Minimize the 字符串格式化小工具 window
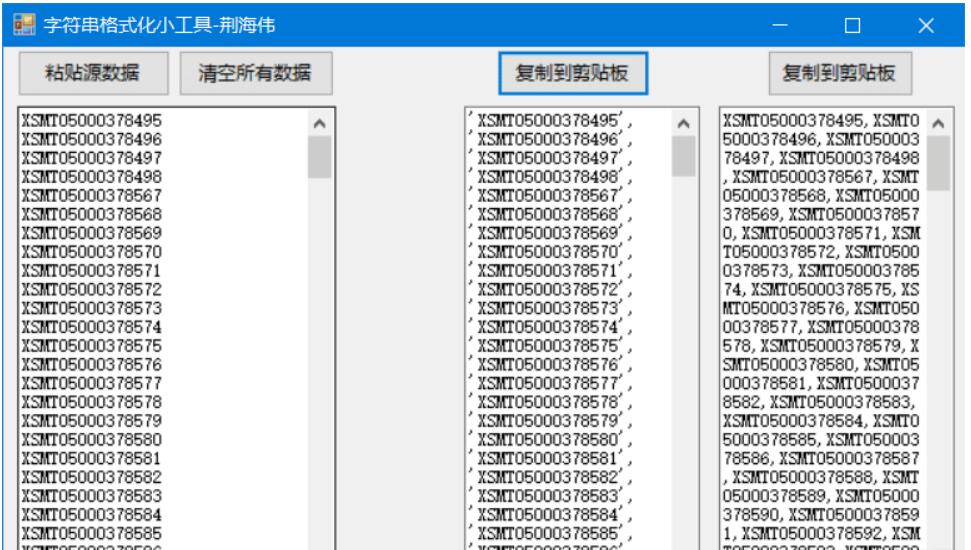This screenshot has height=550, width=971. (780, 25)
